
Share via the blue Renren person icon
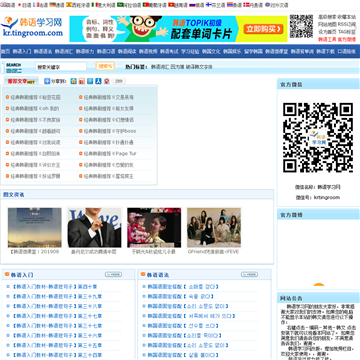coord(98,81)
